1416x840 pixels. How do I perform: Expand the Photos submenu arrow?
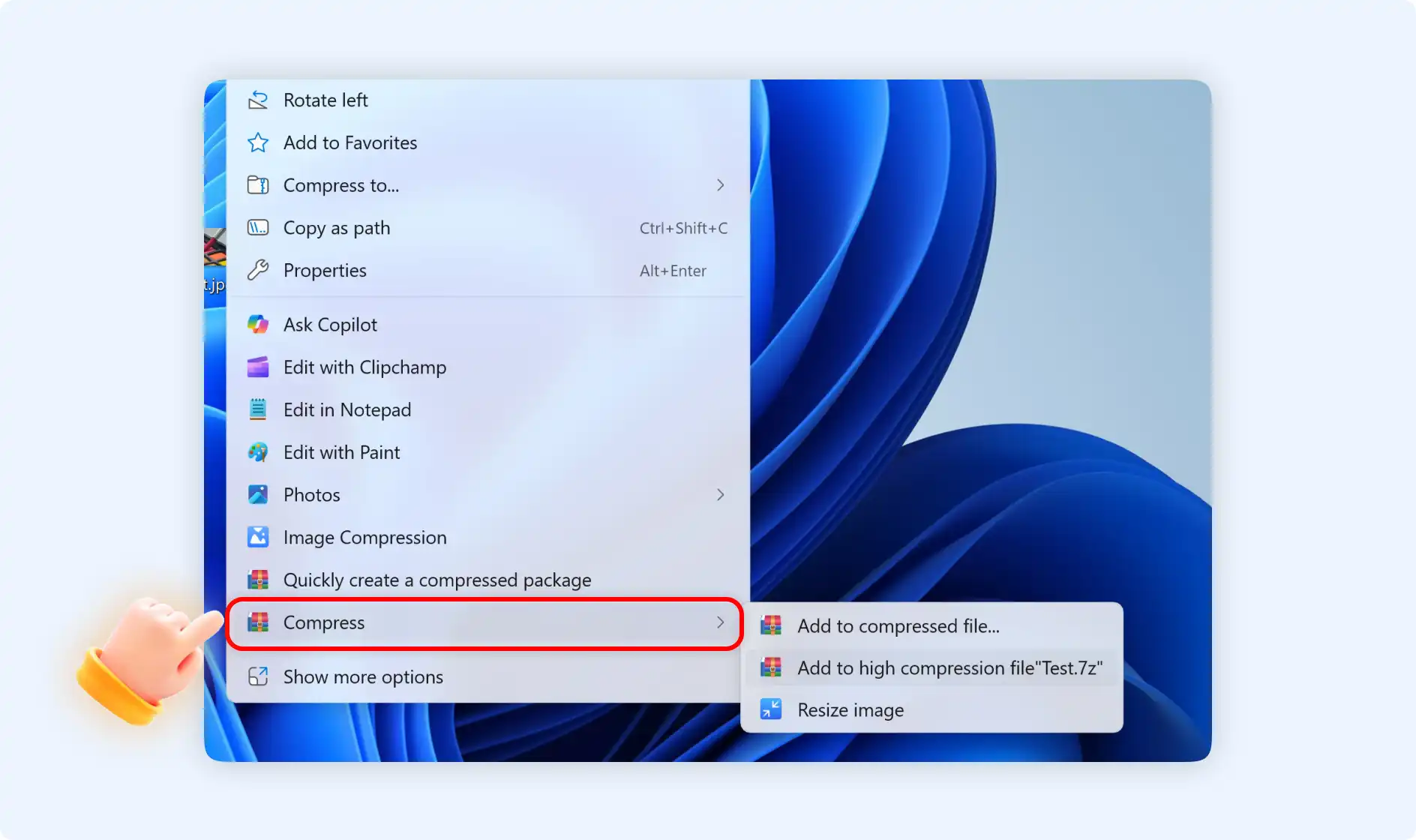(x=720, y=495)
